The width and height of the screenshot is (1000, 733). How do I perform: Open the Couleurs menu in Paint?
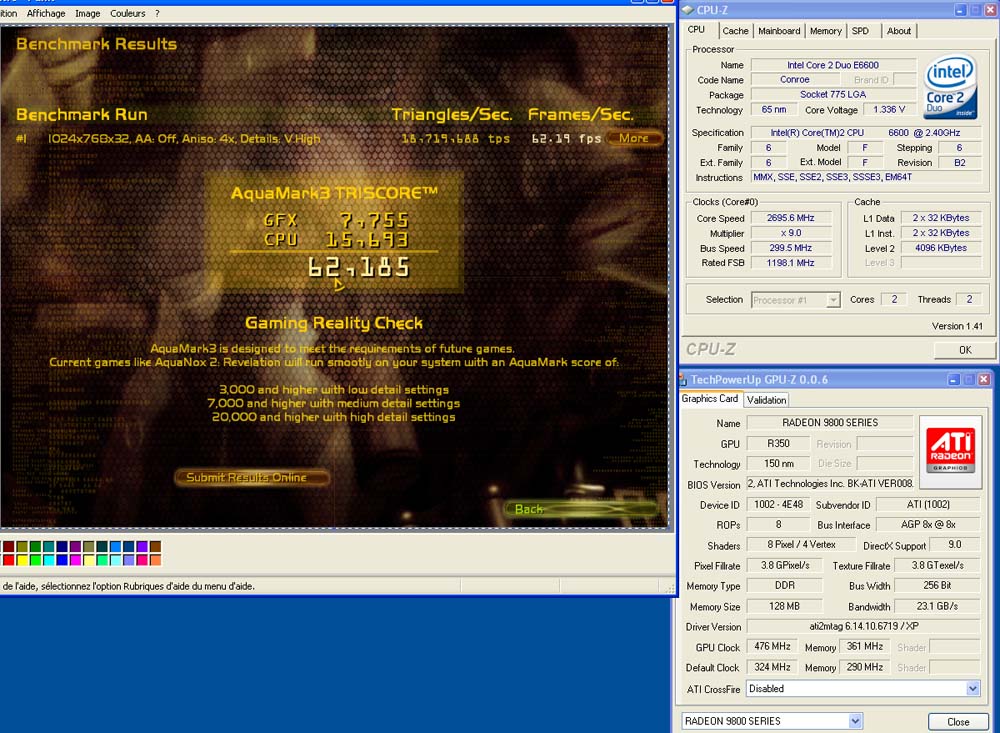(128, 13)
